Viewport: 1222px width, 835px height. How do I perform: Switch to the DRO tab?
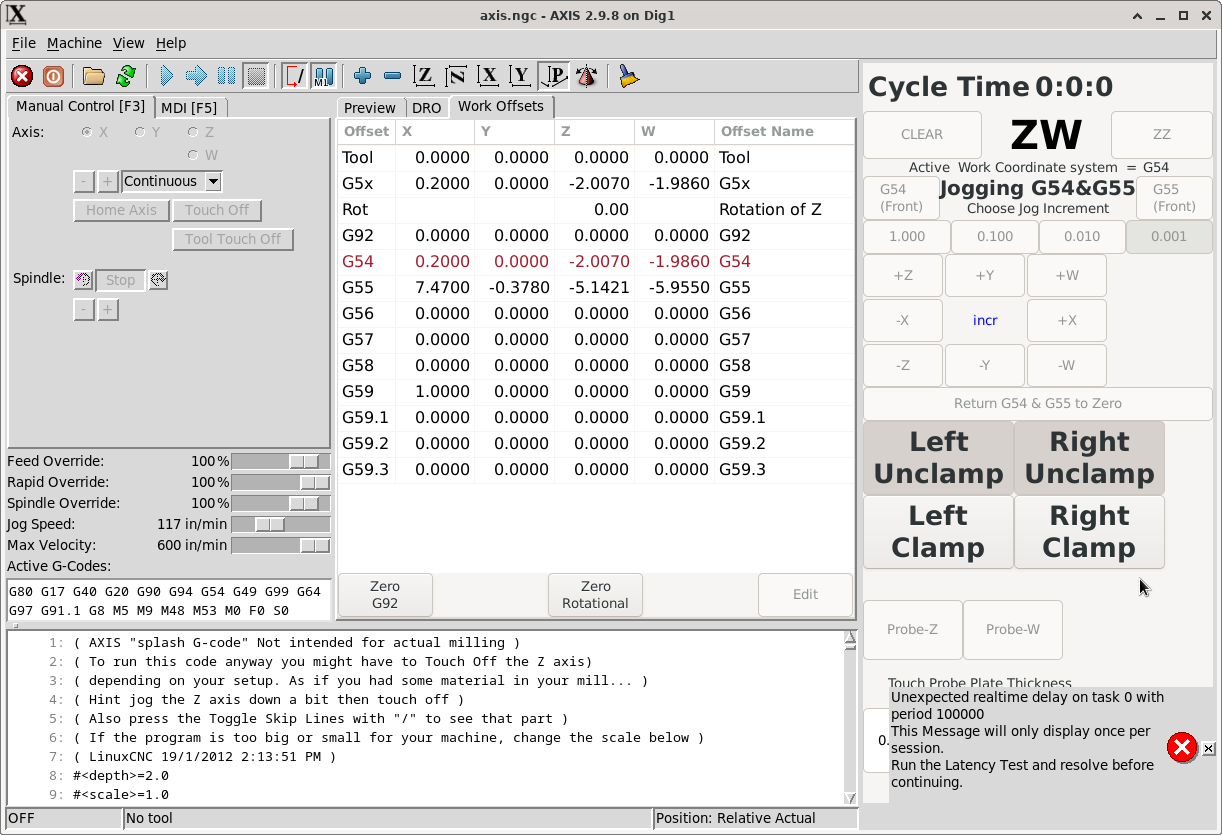coord(426,108)
